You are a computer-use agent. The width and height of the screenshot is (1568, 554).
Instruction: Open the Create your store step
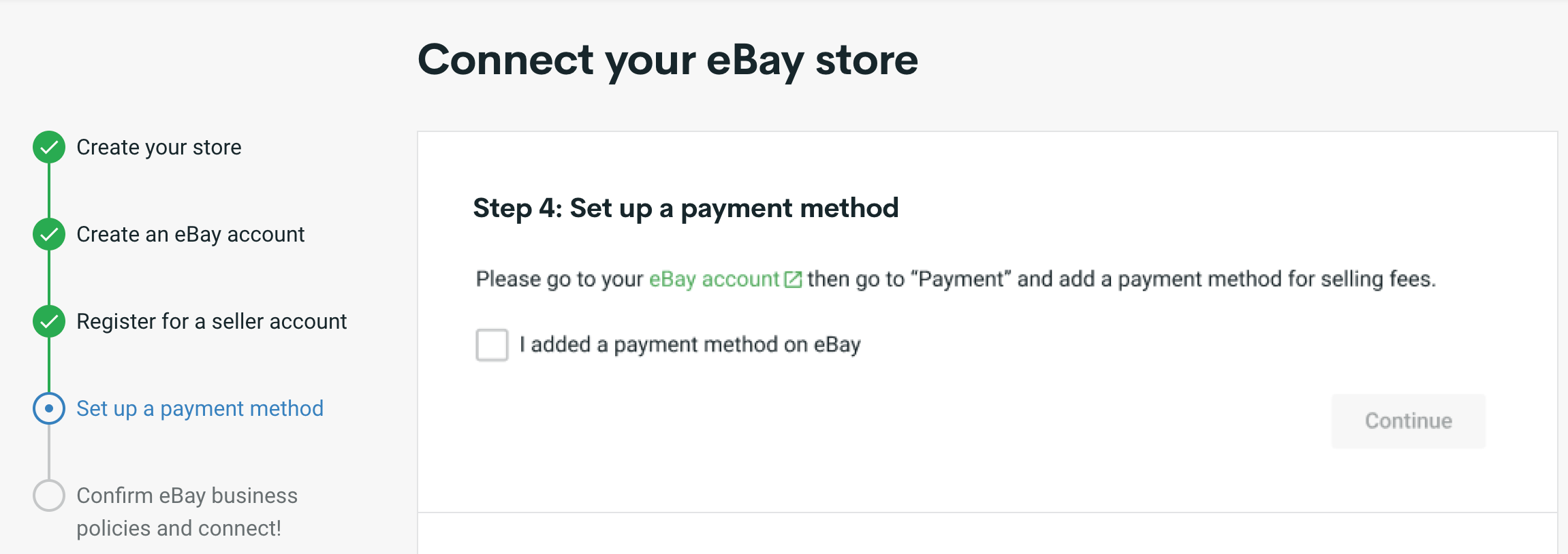[x=159, y=146]
